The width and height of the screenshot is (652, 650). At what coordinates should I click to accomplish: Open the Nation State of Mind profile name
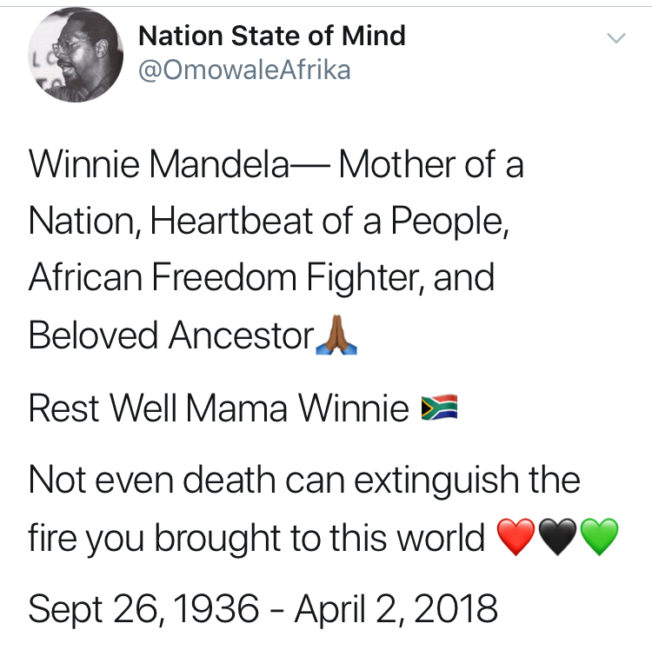pyautogui.click(x=271, y=36)
